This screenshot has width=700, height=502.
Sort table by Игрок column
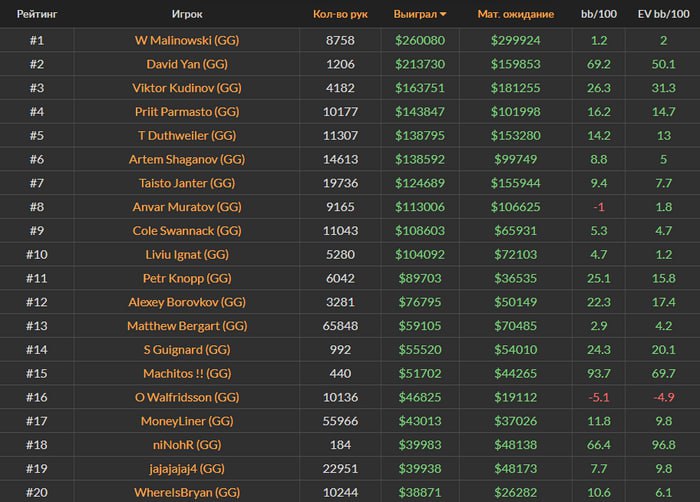[x=187, y=14]
